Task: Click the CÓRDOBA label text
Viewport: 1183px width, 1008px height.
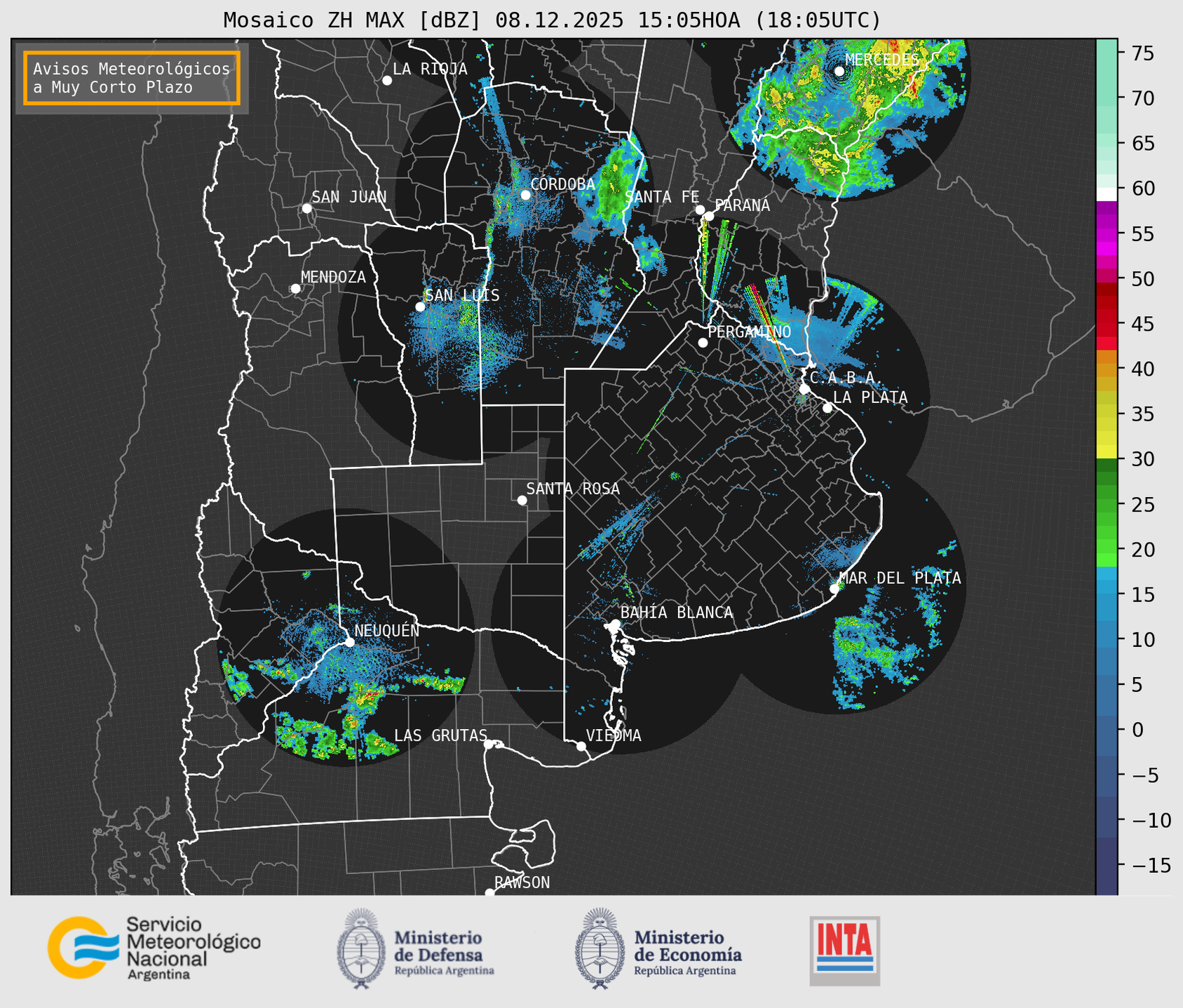Action: click(x=563, y=184)
